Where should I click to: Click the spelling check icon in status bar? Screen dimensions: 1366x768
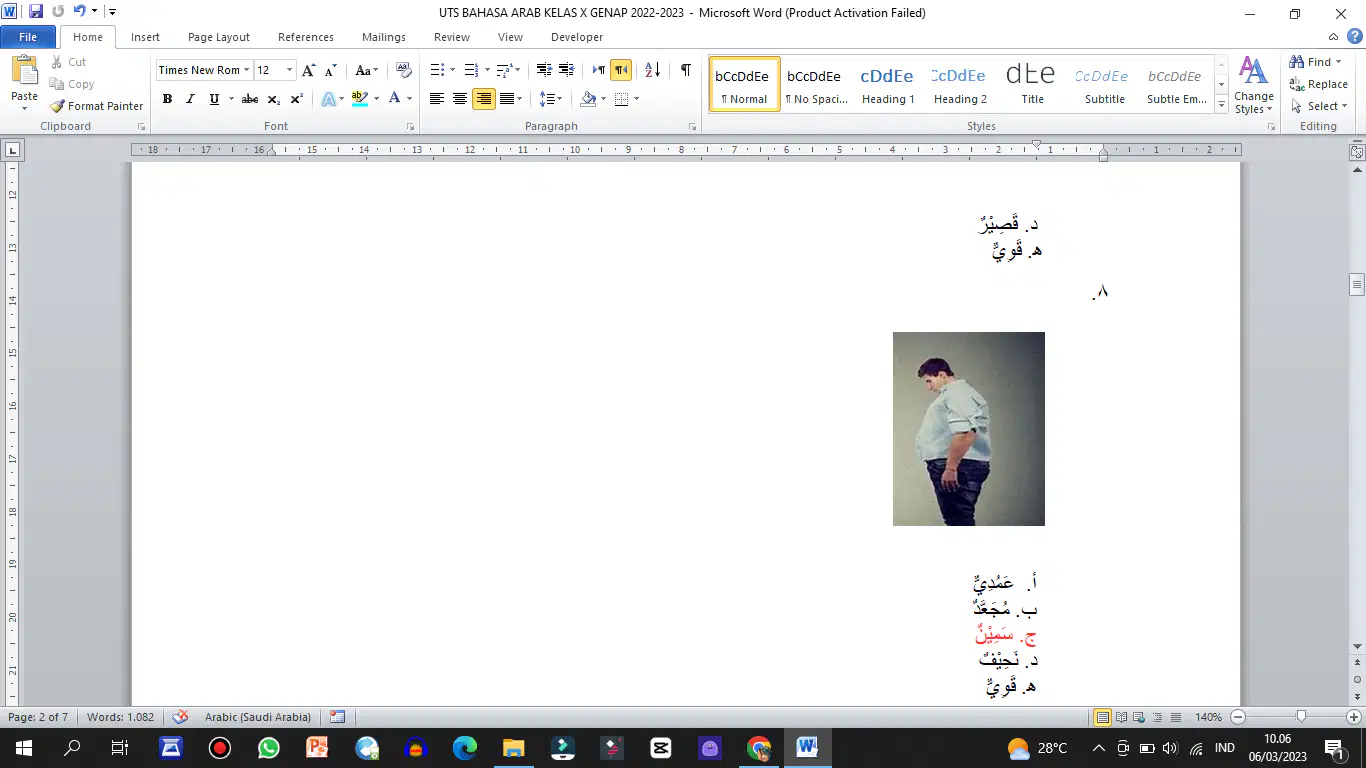pyautogui.click(x=181, y=717)
